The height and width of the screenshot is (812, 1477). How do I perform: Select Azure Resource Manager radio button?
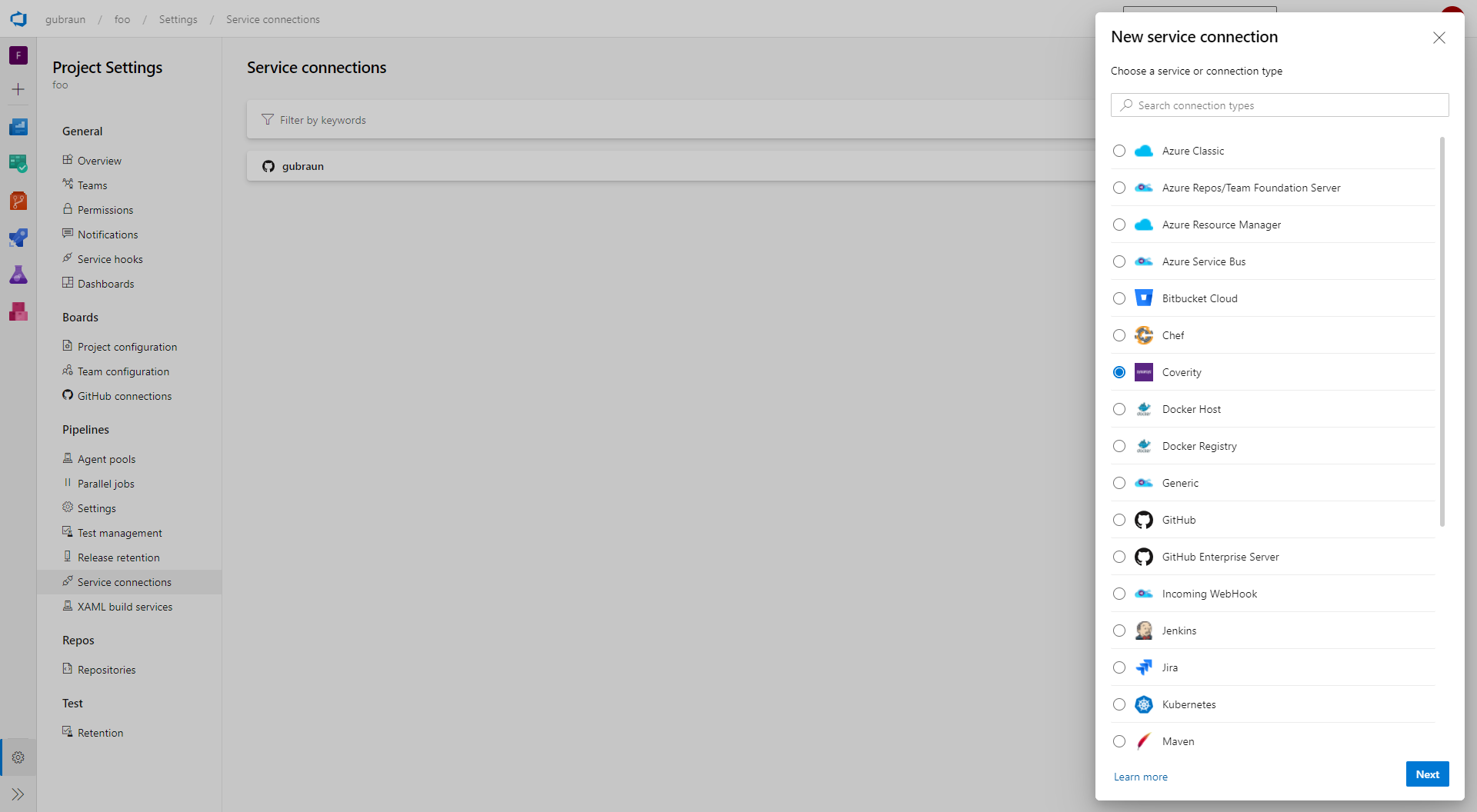[x=1119, y=225]
